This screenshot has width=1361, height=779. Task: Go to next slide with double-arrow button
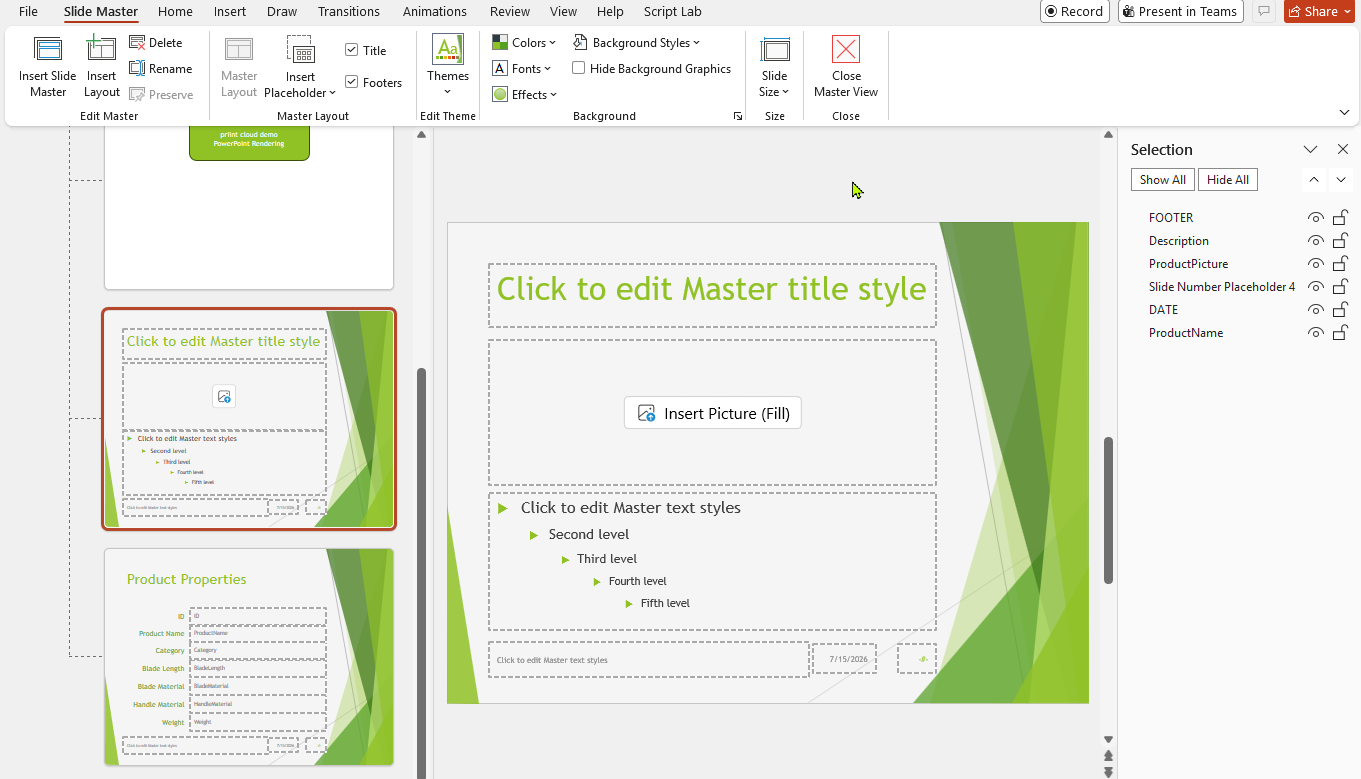click(1108, 771)
